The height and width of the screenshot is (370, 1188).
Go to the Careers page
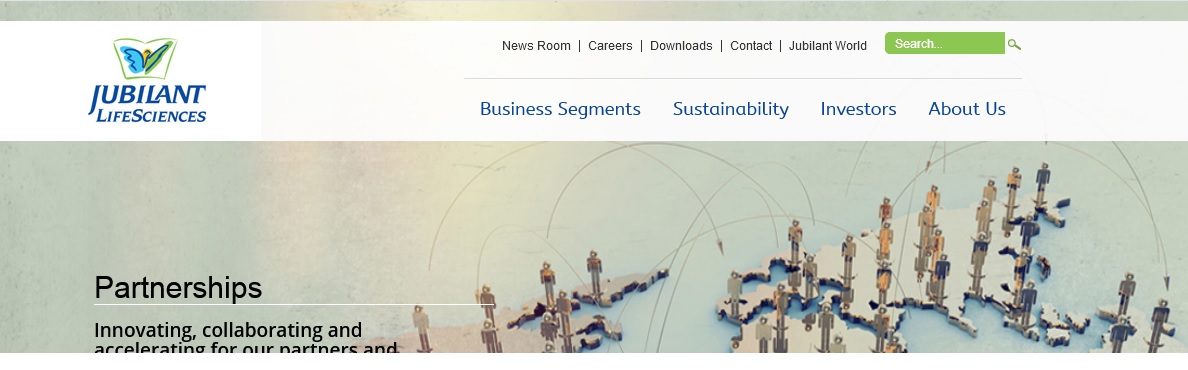[610, 45]
